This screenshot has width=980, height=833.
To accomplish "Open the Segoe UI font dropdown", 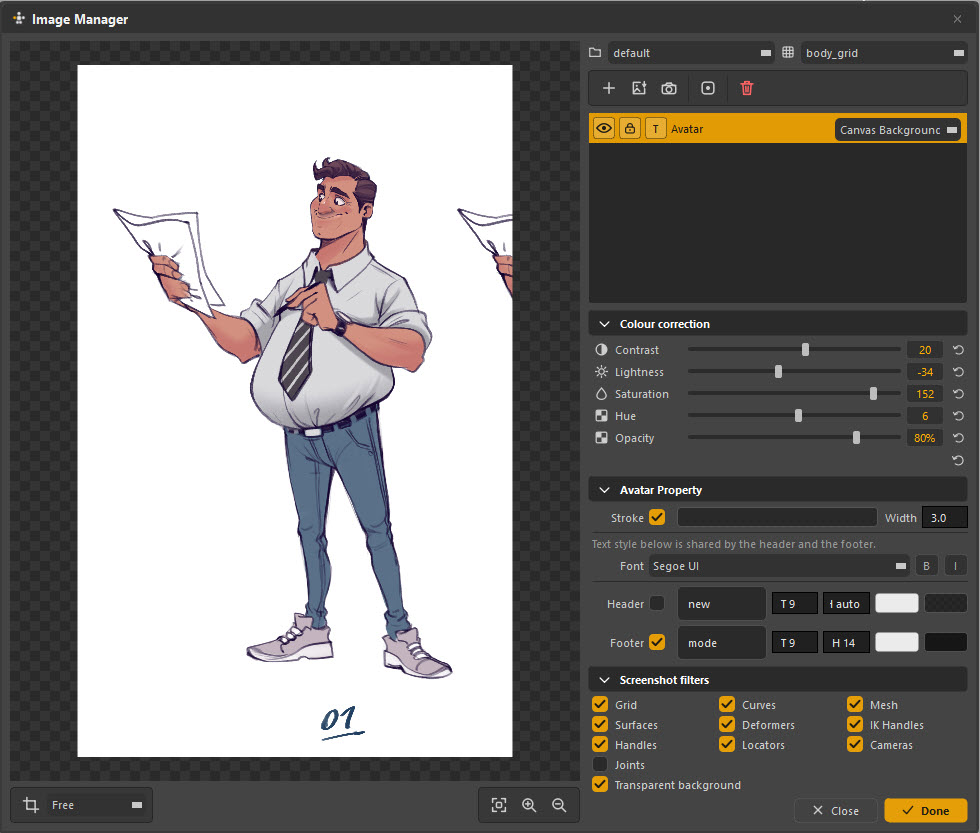I will pos(779,566).
